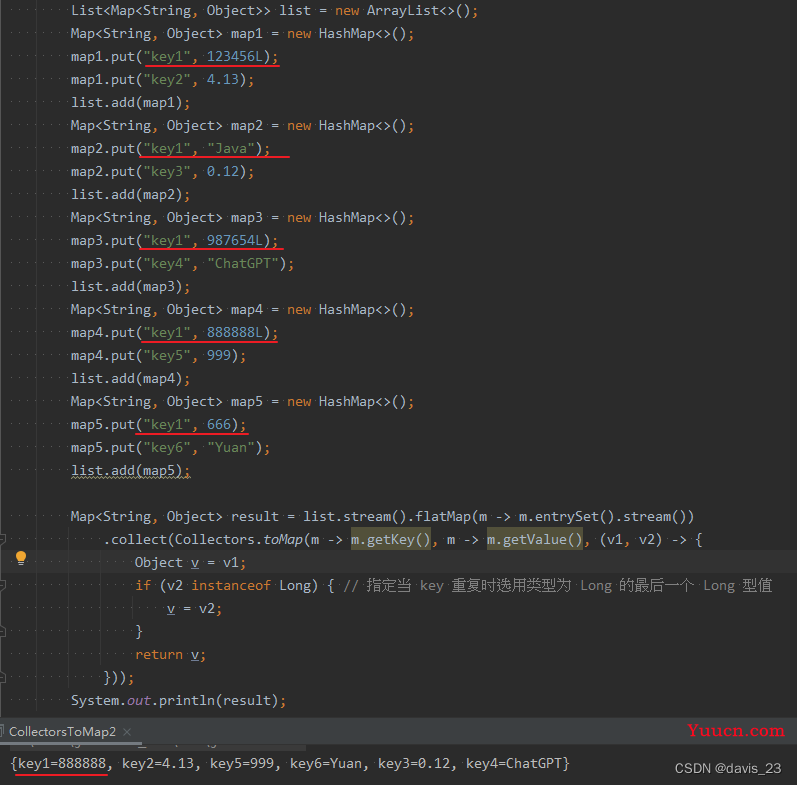This screenshot has width=797, height=785.
Task: Click the Object v = v1 line
Action: tap(191, 562)
